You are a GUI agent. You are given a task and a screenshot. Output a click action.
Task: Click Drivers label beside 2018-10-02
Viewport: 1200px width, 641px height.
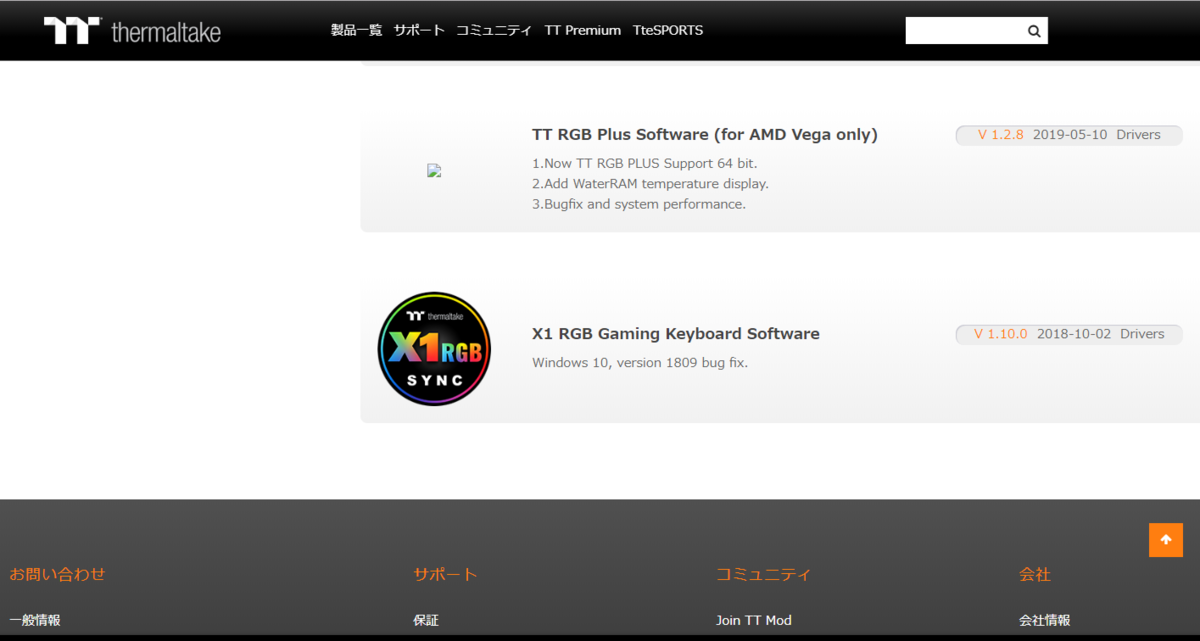pos(1142,334)
